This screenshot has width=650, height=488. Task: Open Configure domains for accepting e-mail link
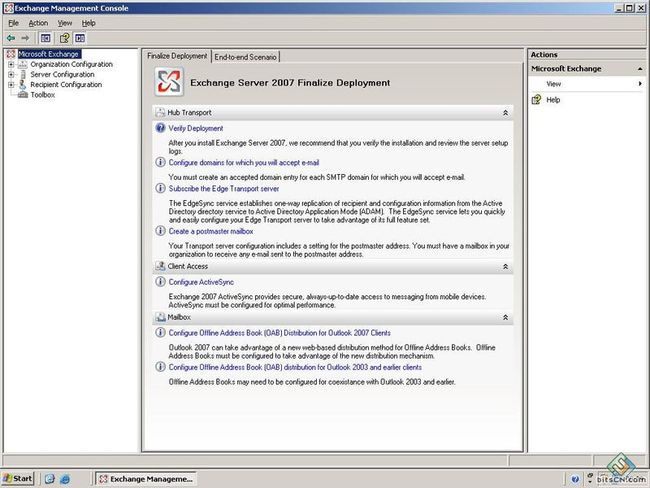click(x=244, y=163)
